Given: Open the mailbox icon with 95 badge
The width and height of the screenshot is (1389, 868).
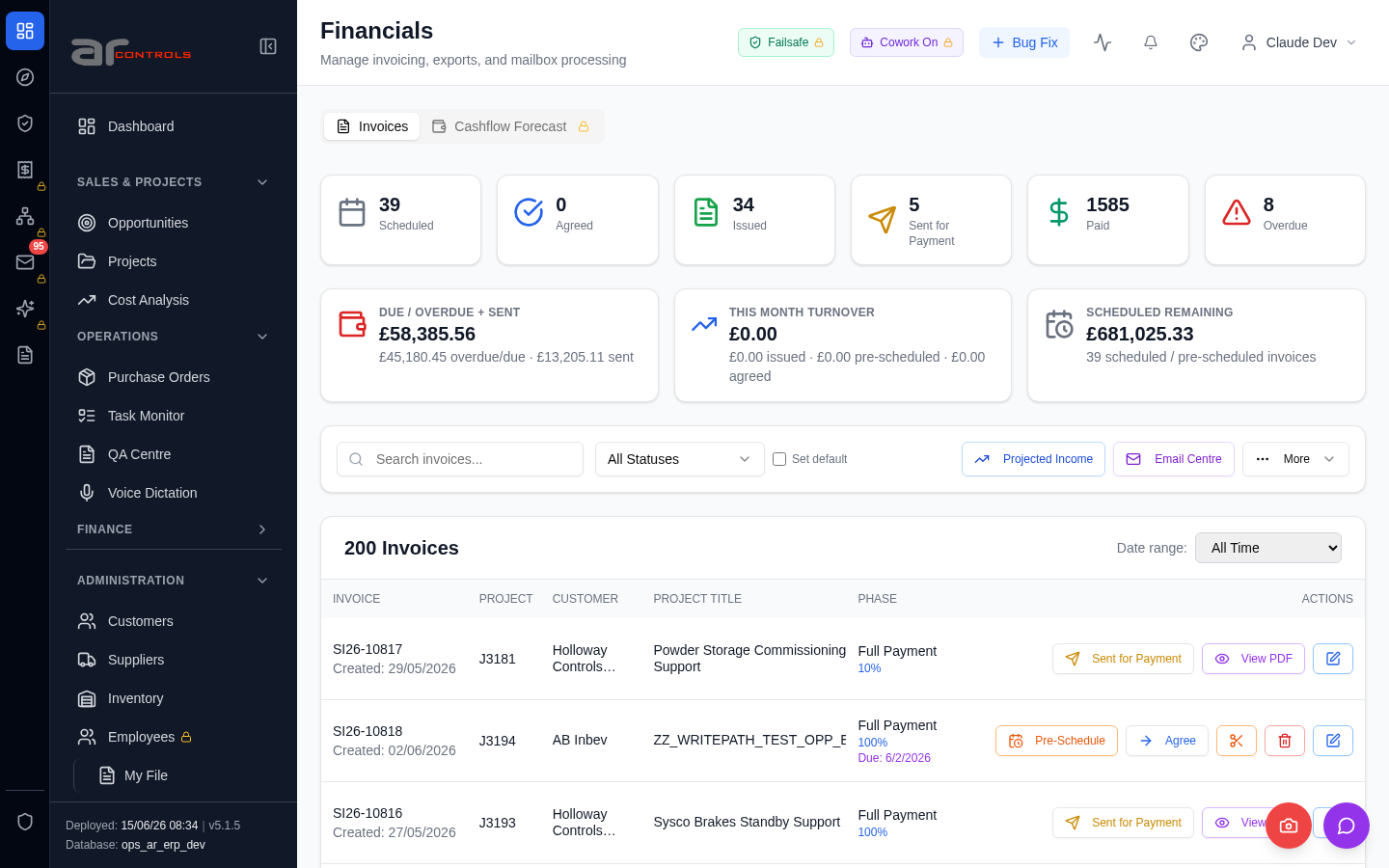Looking at the screenshot, I should tap(25, 262).
